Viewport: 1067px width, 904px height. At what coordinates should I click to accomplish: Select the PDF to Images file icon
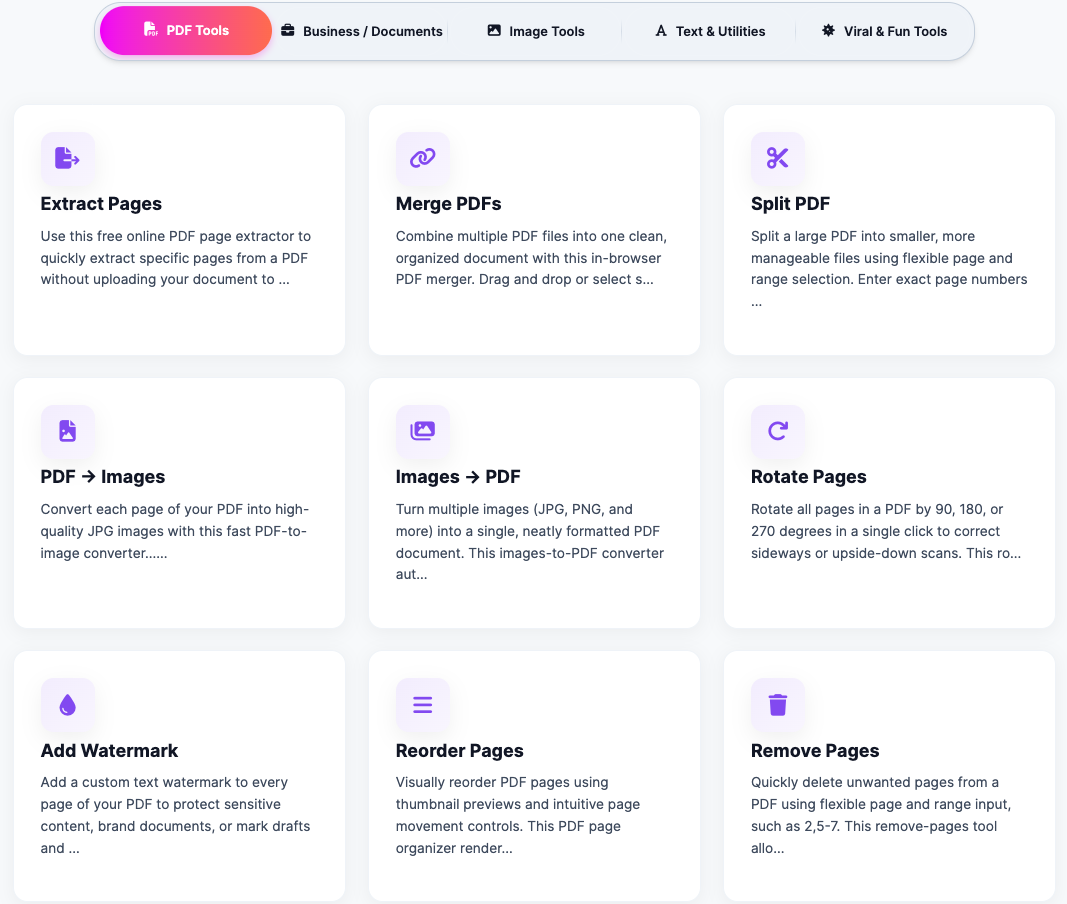(67, 431)
